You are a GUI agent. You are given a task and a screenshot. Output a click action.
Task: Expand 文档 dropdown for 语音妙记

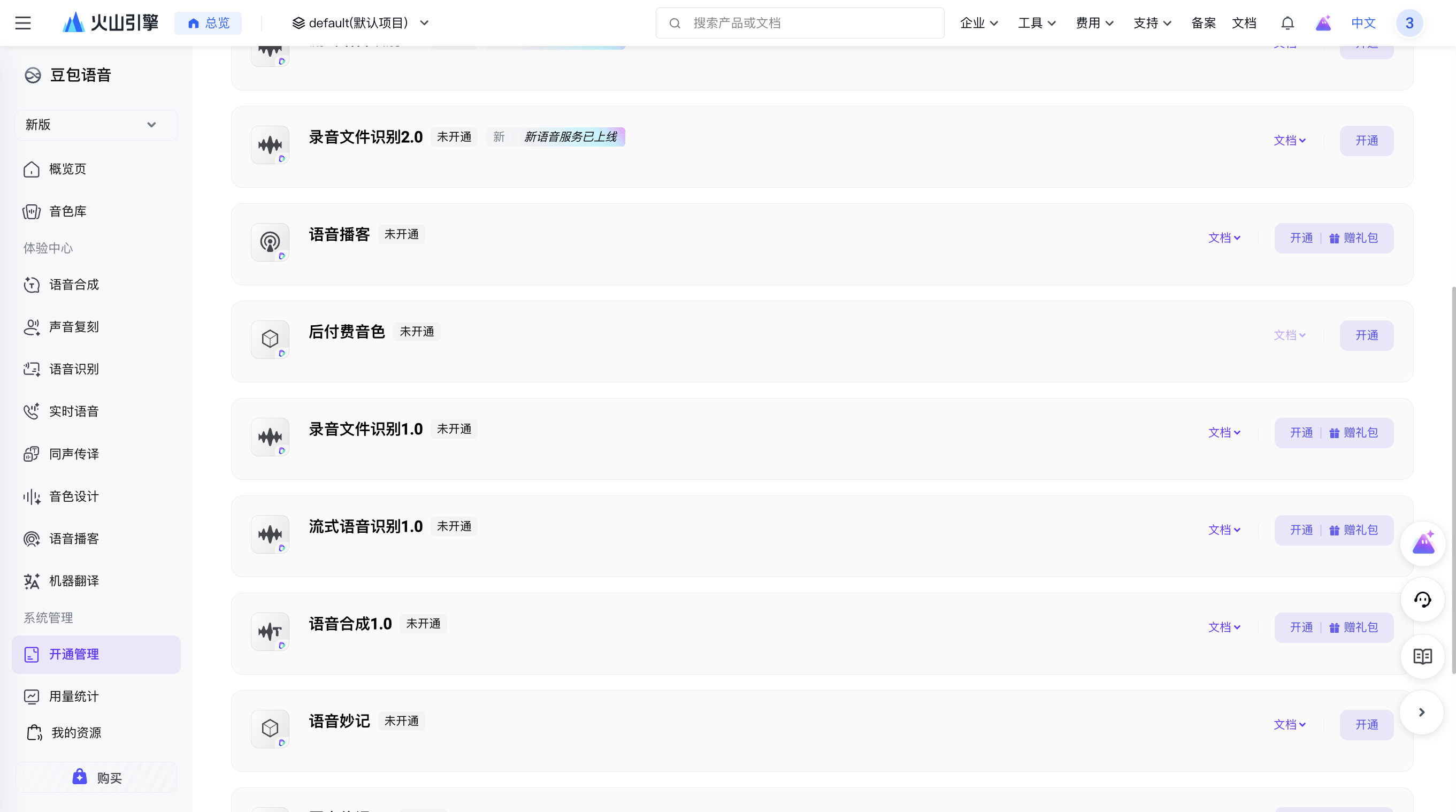(1289, 725)
